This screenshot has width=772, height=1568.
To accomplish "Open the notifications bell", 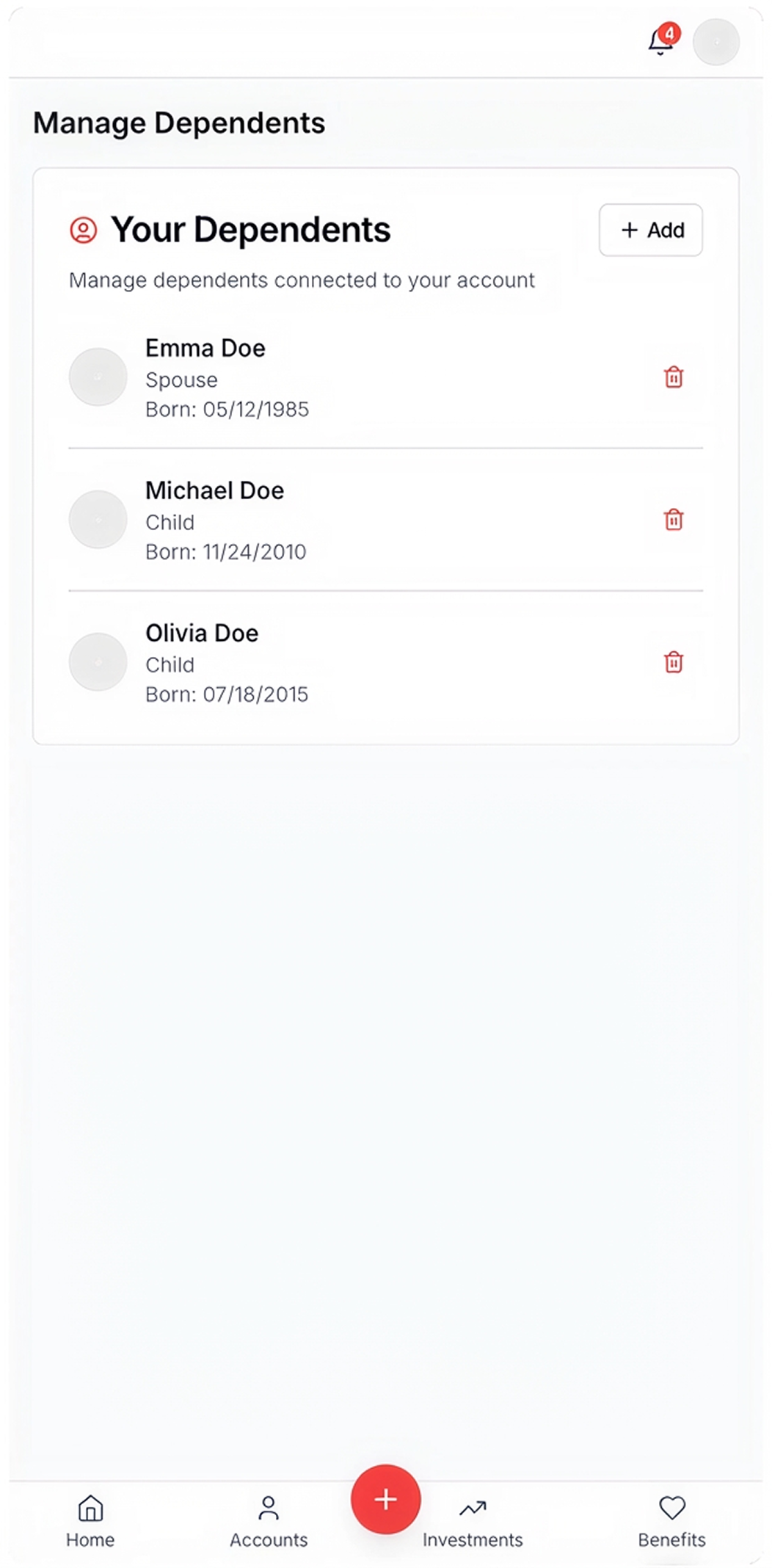I will click(660, 43).
